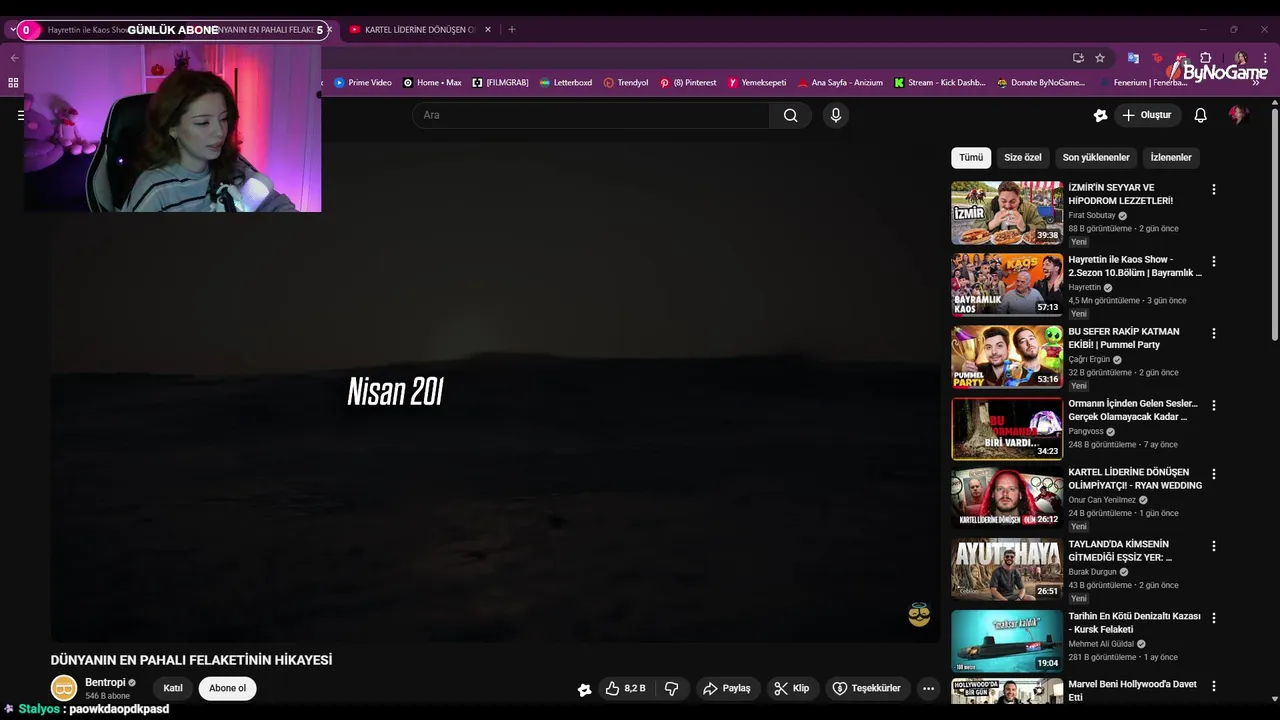Viewport: 1280px width, 720px height.
Task: Activate voice search microphone icon
Action: pyautogui.click(x=836, y=115)
